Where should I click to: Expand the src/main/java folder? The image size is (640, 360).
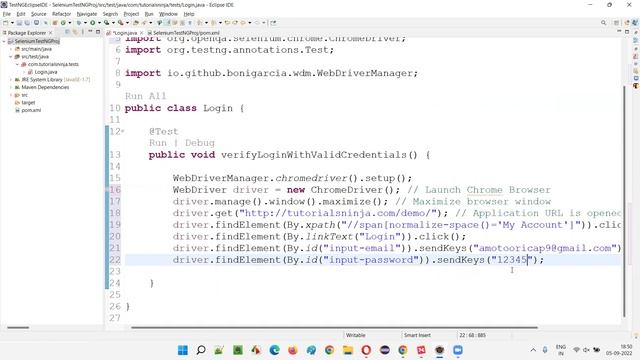11,49
